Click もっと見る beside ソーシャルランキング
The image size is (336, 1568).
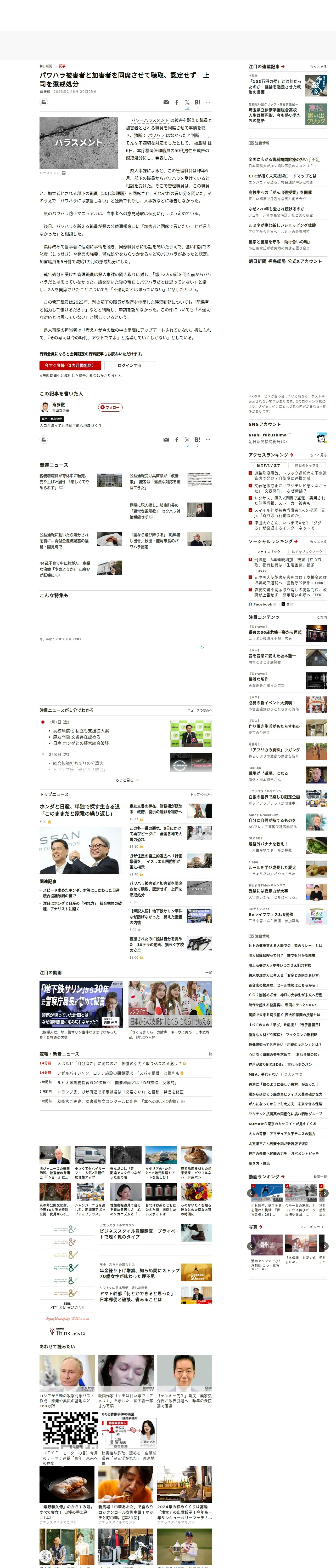click(x=318, y=541)
